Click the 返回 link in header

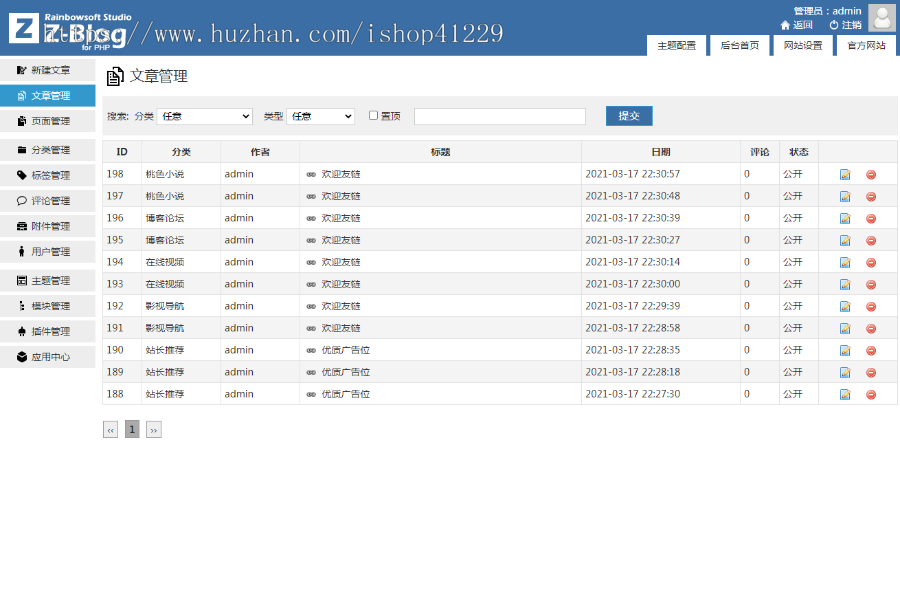797,25
